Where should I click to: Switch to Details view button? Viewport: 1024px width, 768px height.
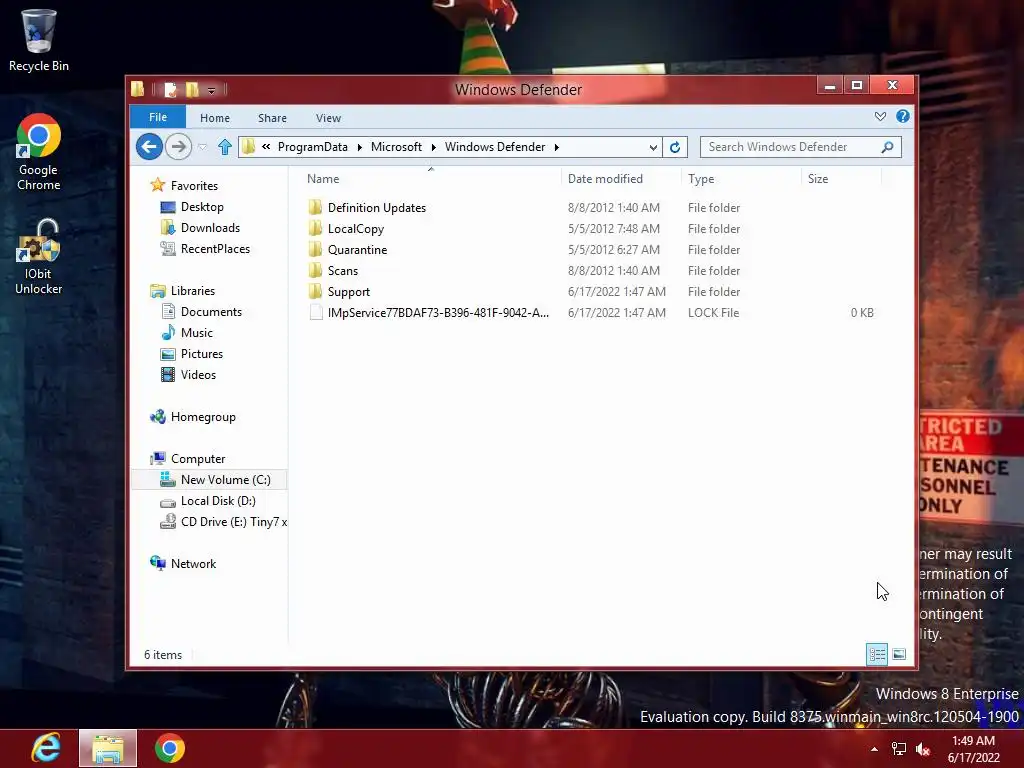coord(876,654)
